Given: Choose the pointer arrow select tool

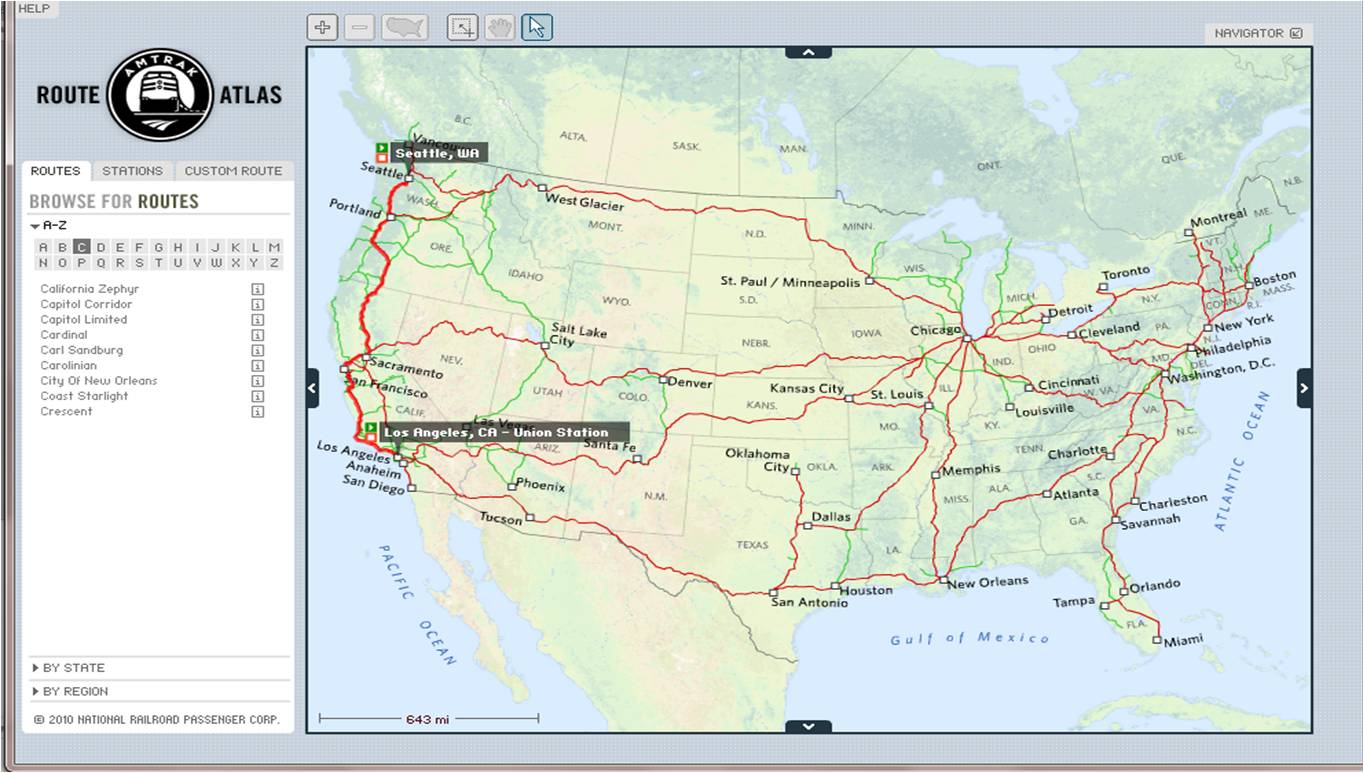Looking at the screenshot, I should [x=537, y=28].
